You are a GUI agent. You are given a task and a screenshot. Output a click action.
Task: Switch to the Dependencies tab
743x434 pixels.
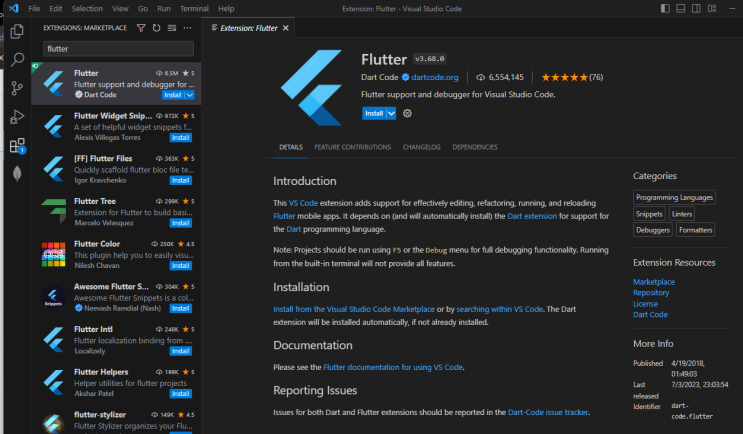point(475,147)
